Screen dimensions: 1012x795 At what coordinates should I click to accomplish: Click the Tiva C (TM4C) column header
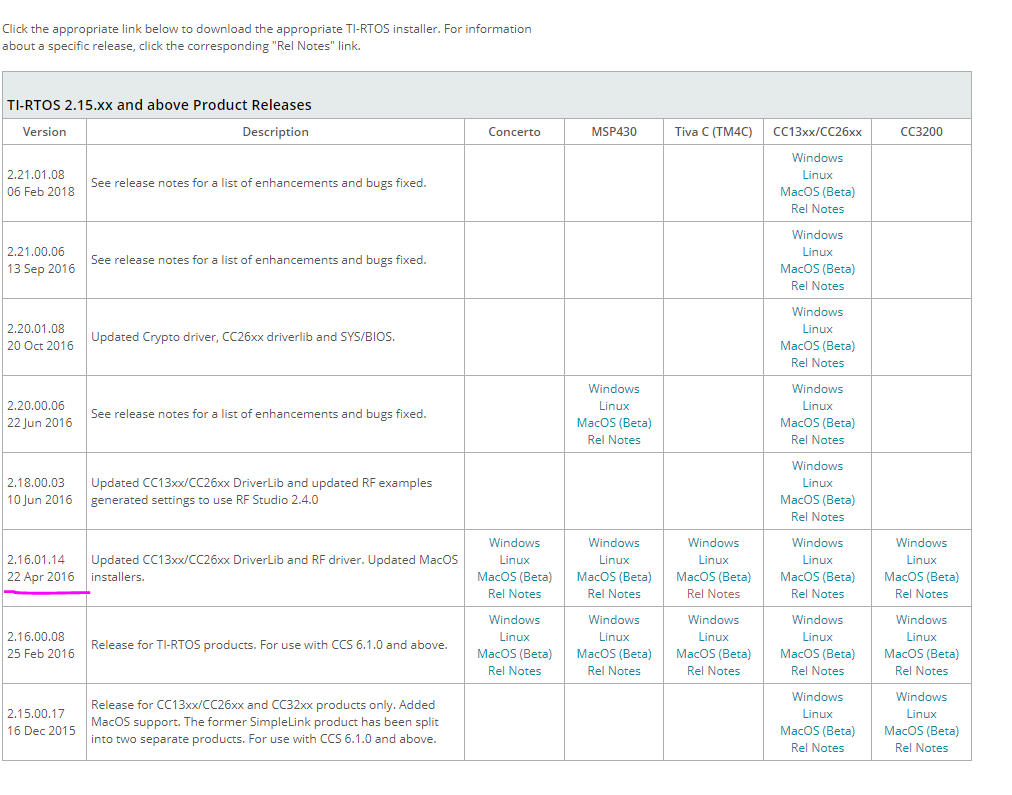pos(713,132)
